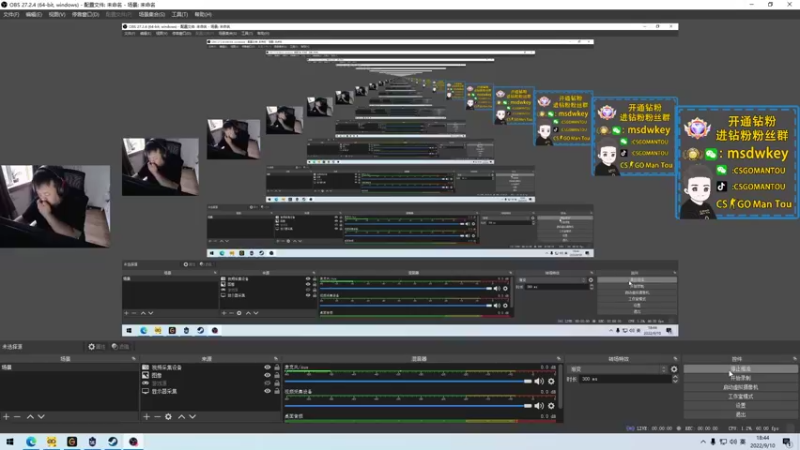
Task: Pop out the Scenes dock panel
Action: (134, 359)
